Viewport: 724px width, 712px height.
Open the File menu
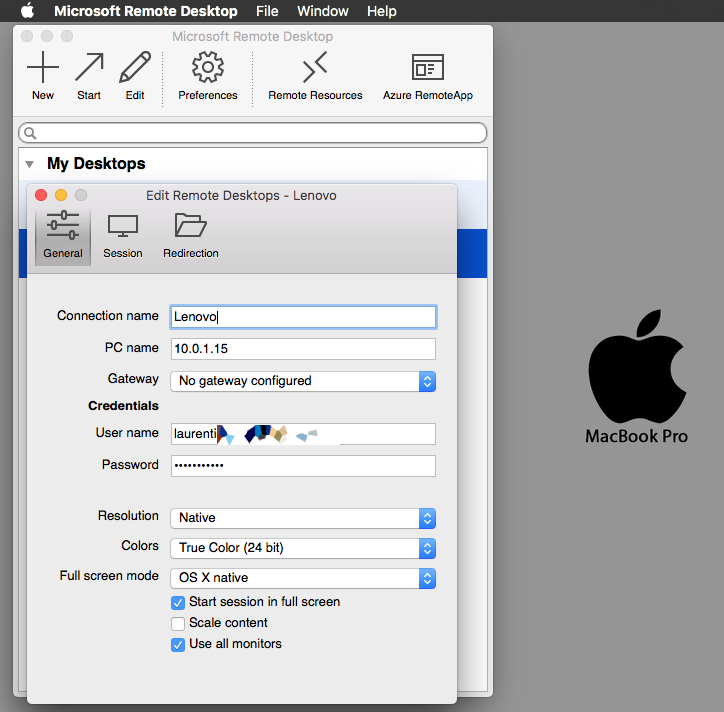coord(267,11)
